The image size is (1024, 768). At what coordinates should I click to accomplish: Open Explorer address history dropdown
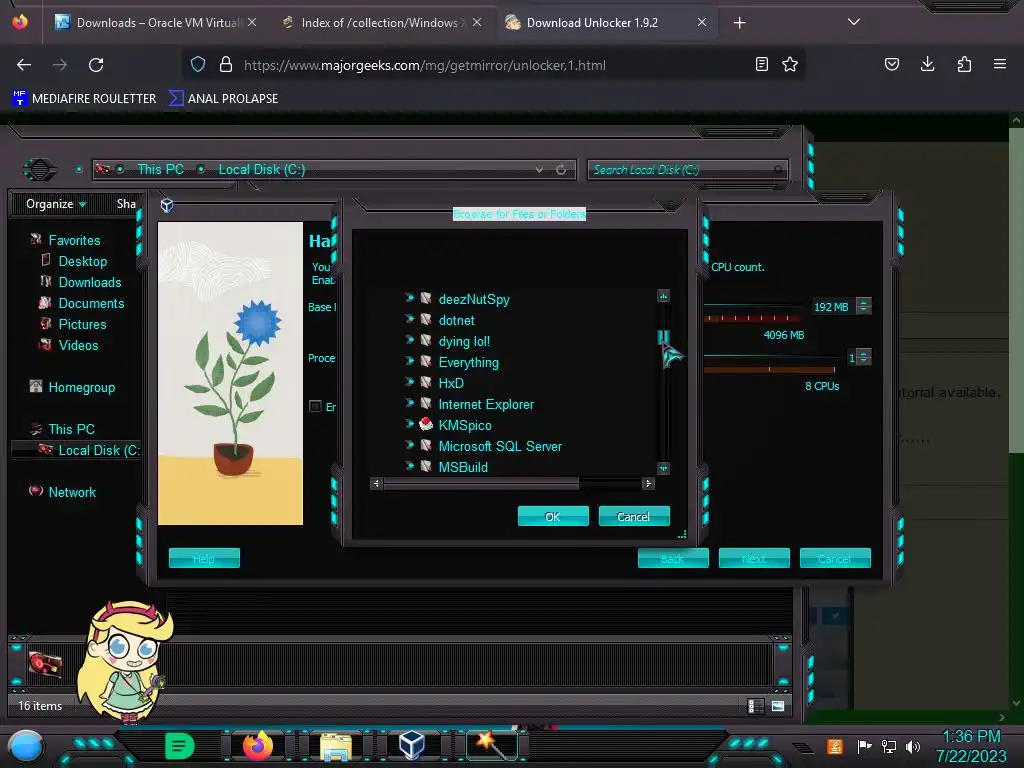539,170
